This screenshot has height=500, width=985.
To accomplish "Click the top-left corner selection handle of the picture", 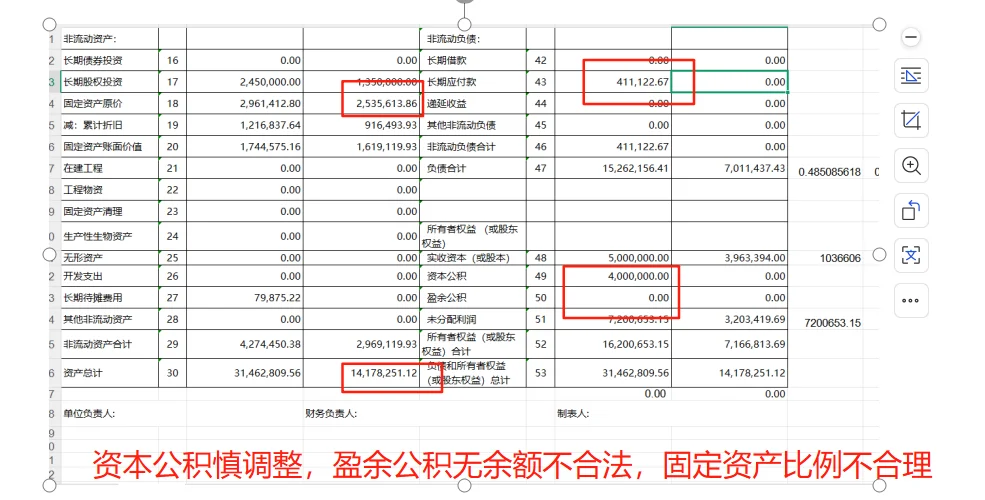I will [x=50, y=24].
